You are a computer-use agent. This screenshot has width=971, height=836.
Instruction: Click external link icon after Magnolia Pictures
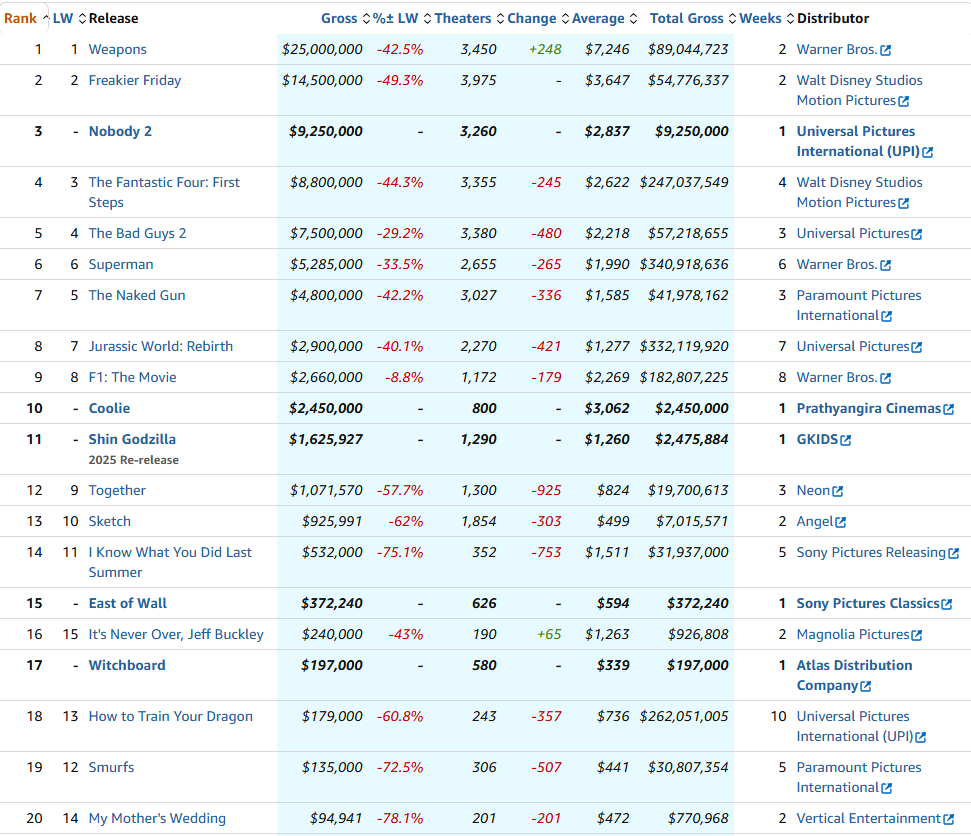(917, 635)
